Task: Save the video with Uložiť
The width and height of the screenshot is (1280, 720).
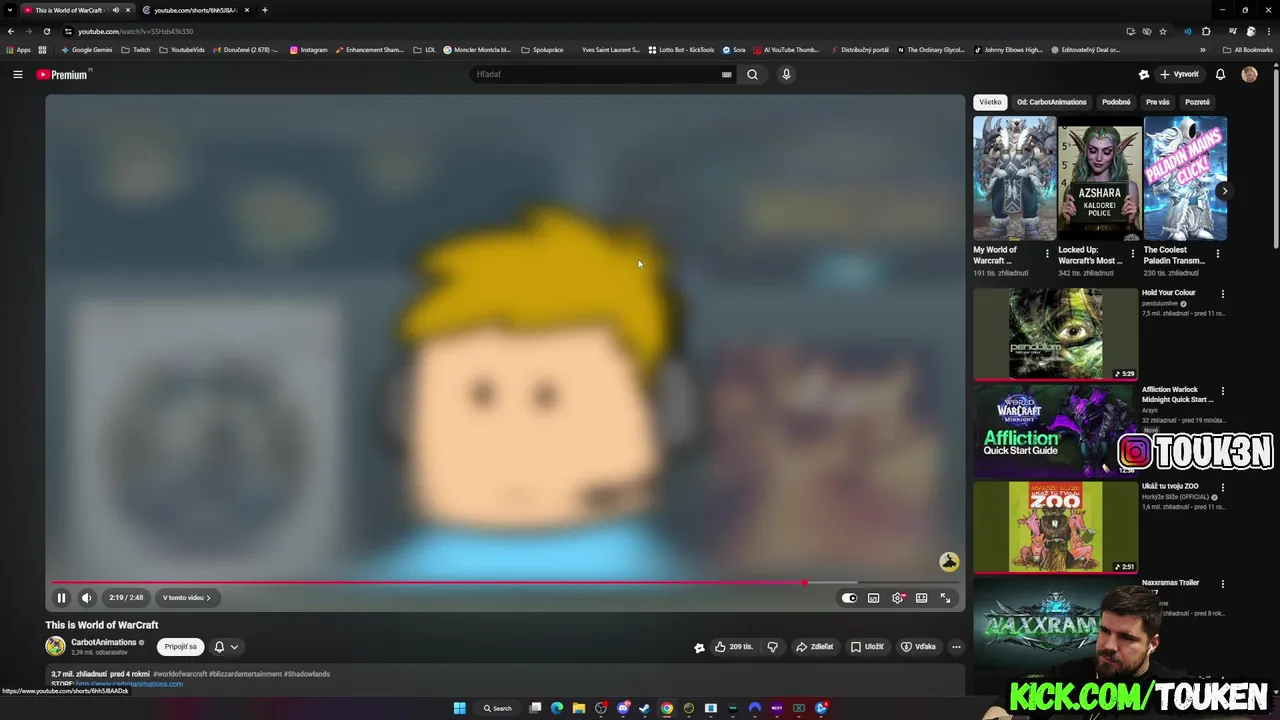Action: coord(867,647)
